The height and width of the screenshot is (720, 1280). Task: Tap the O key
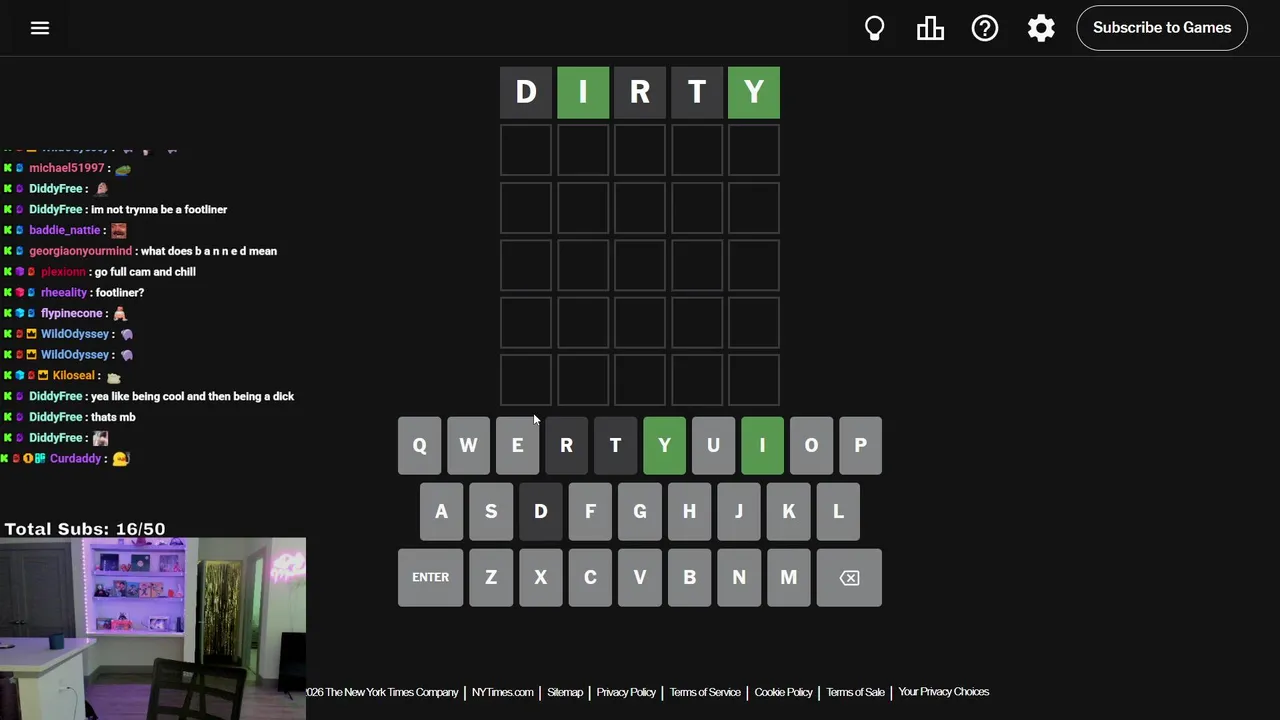[x=812, y=446]
